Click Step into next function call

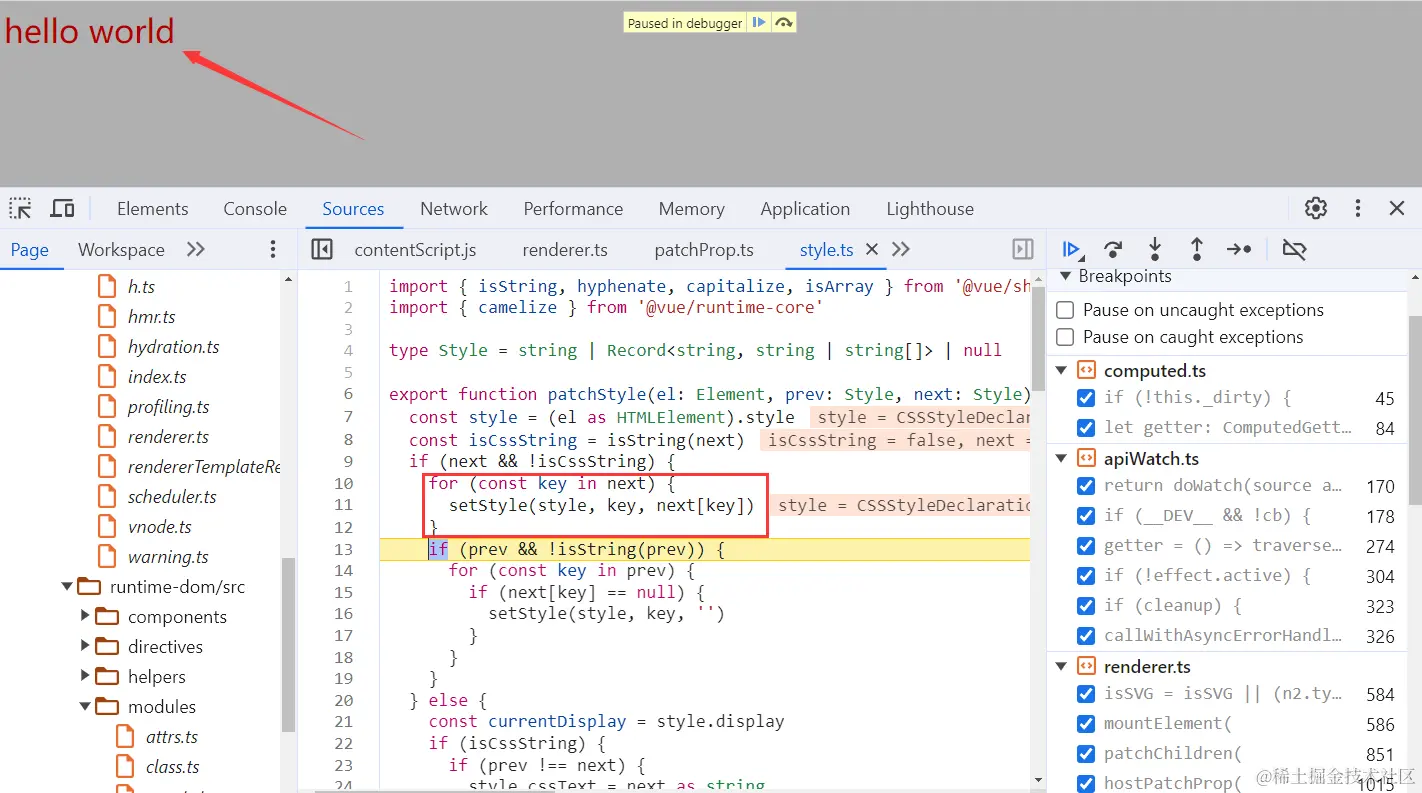[x=1155, y=249]
